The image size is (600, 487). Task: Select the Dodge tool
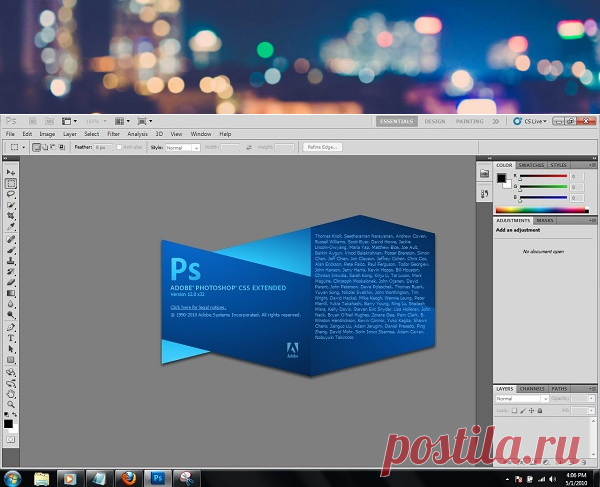(11, 315)
